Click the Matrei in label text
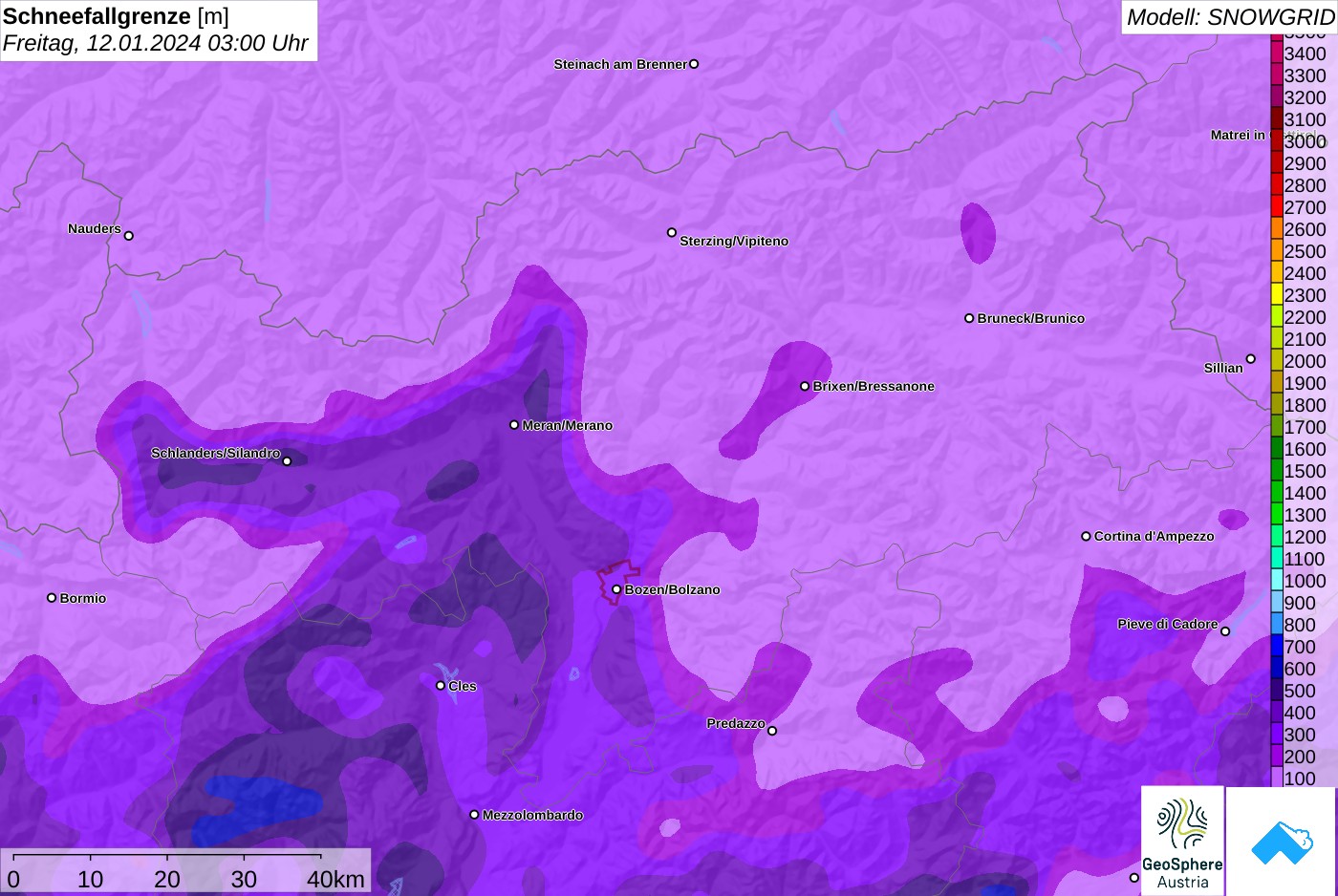 pyautogui.click(x=1238, y=135)
